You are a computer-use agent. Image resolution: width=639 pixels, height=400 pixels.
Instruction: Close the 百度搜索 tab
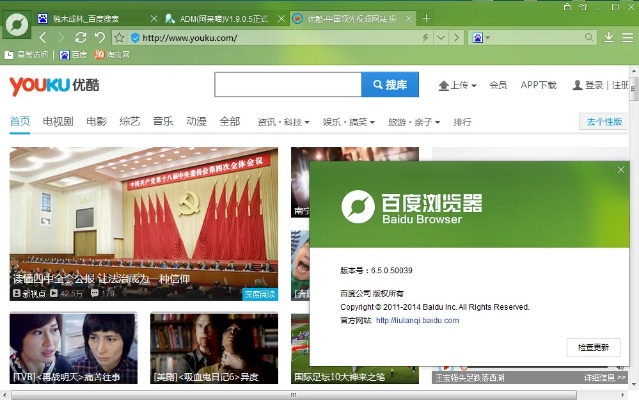154,19
